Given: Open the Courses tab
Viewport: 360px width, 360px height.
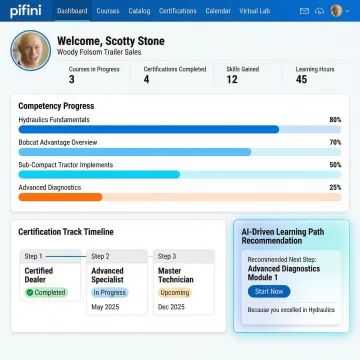Looking at the screenshot, I should [x=108, y=11].
